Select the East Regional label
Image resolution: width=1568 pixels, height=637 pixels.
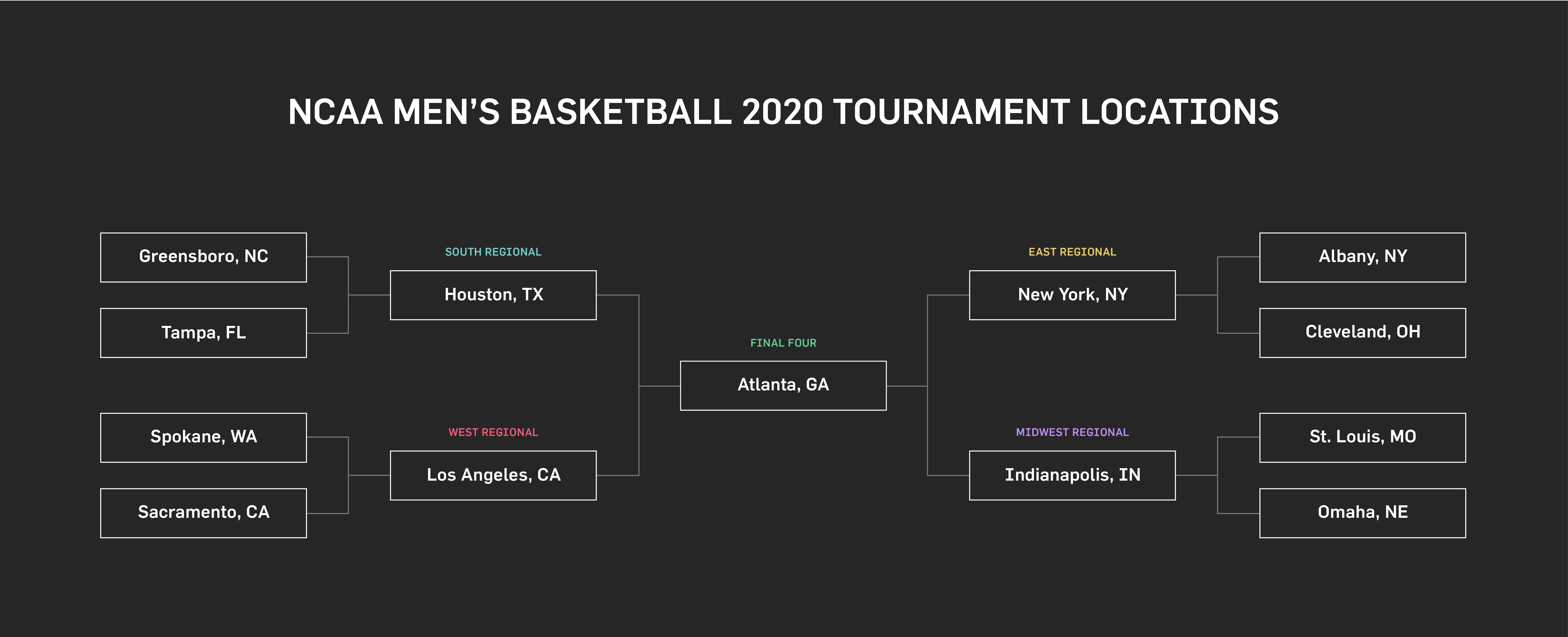tap(1072, 252)
